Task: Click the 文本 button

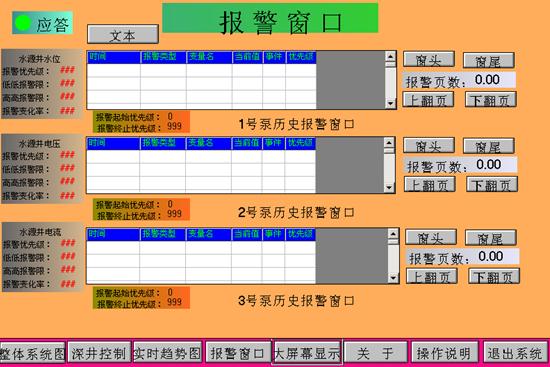Action: (x=123, y=34)
